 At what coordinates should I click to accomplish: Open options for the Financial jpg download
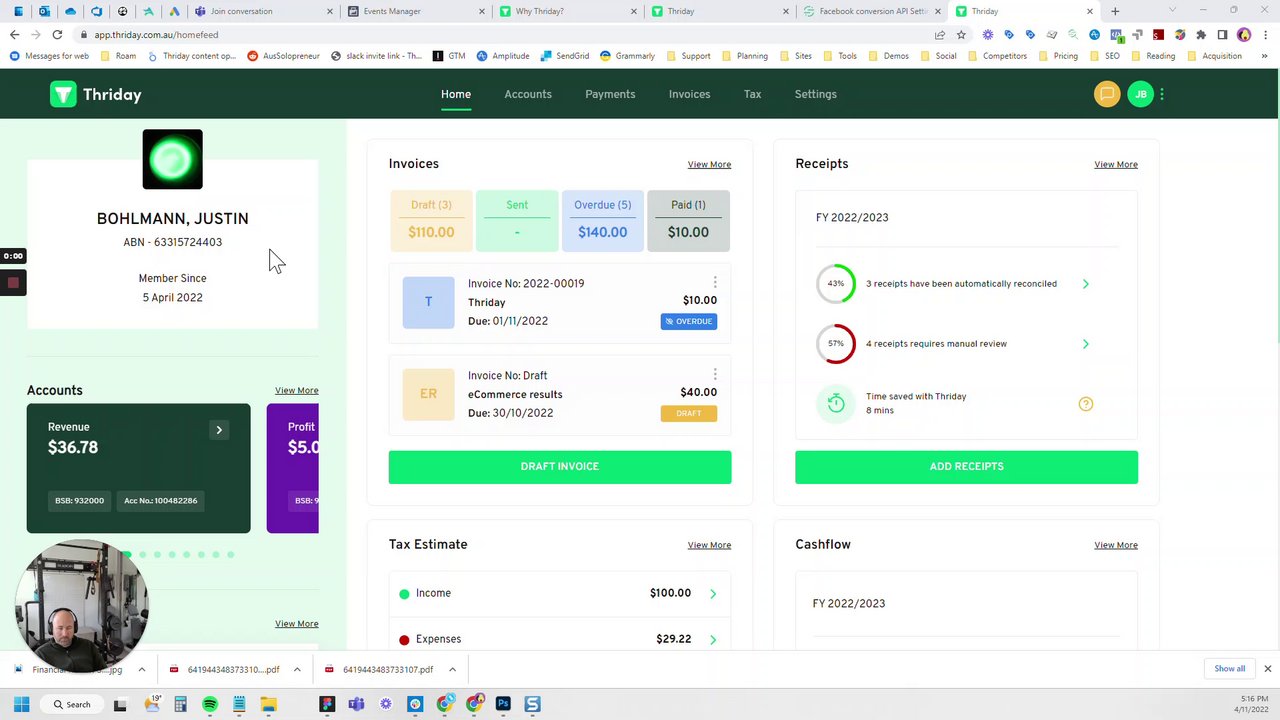tap(141, 670)
